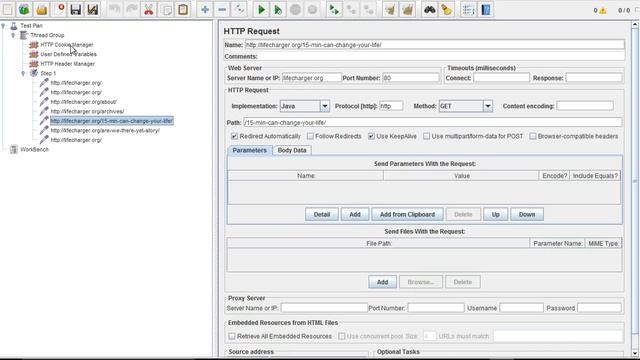The width and height of the screenshot is (640, 360).
Task: Click the Clear results icon
Action: 391,9
